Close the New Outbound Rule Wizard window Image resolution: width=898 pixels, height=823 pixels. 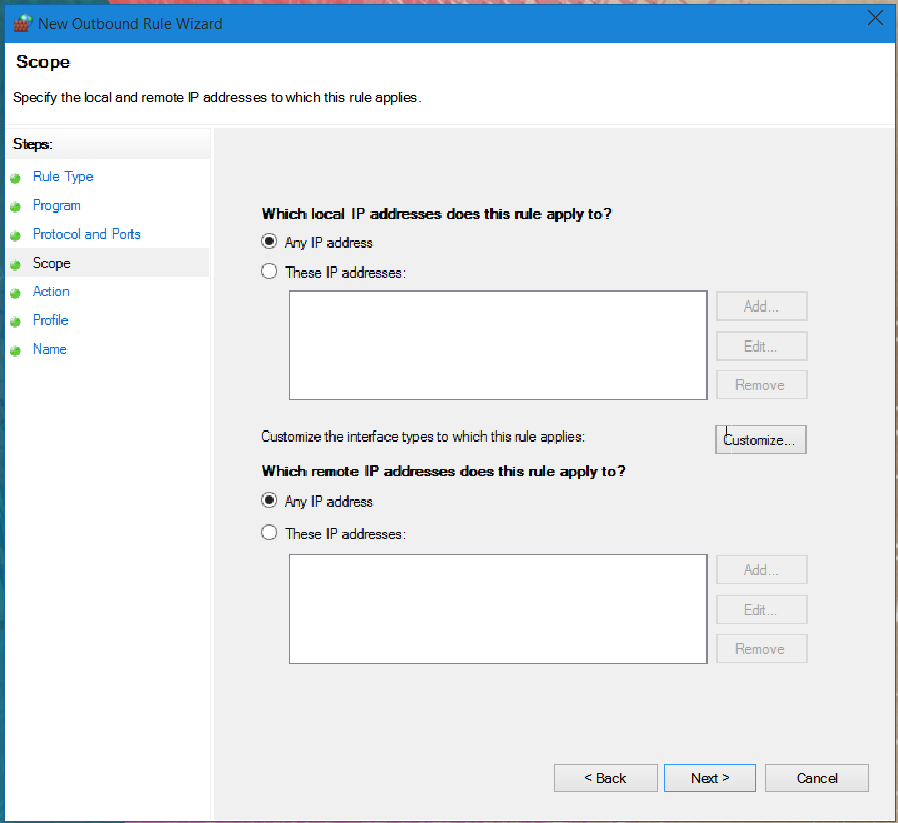[x=875, y=18]
